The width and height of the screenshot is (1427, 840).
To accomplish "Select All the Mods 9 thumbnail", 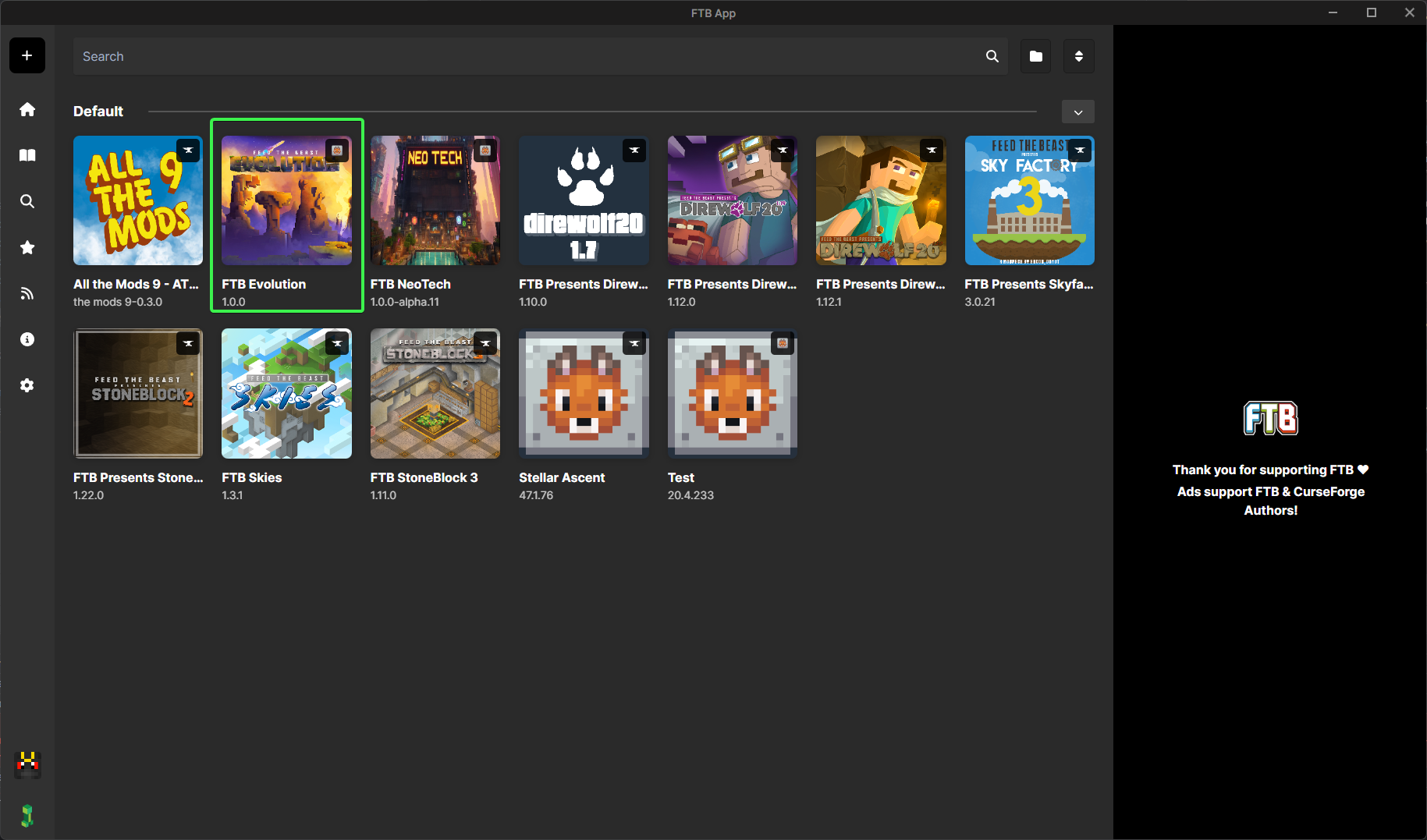I will (138, 200).
